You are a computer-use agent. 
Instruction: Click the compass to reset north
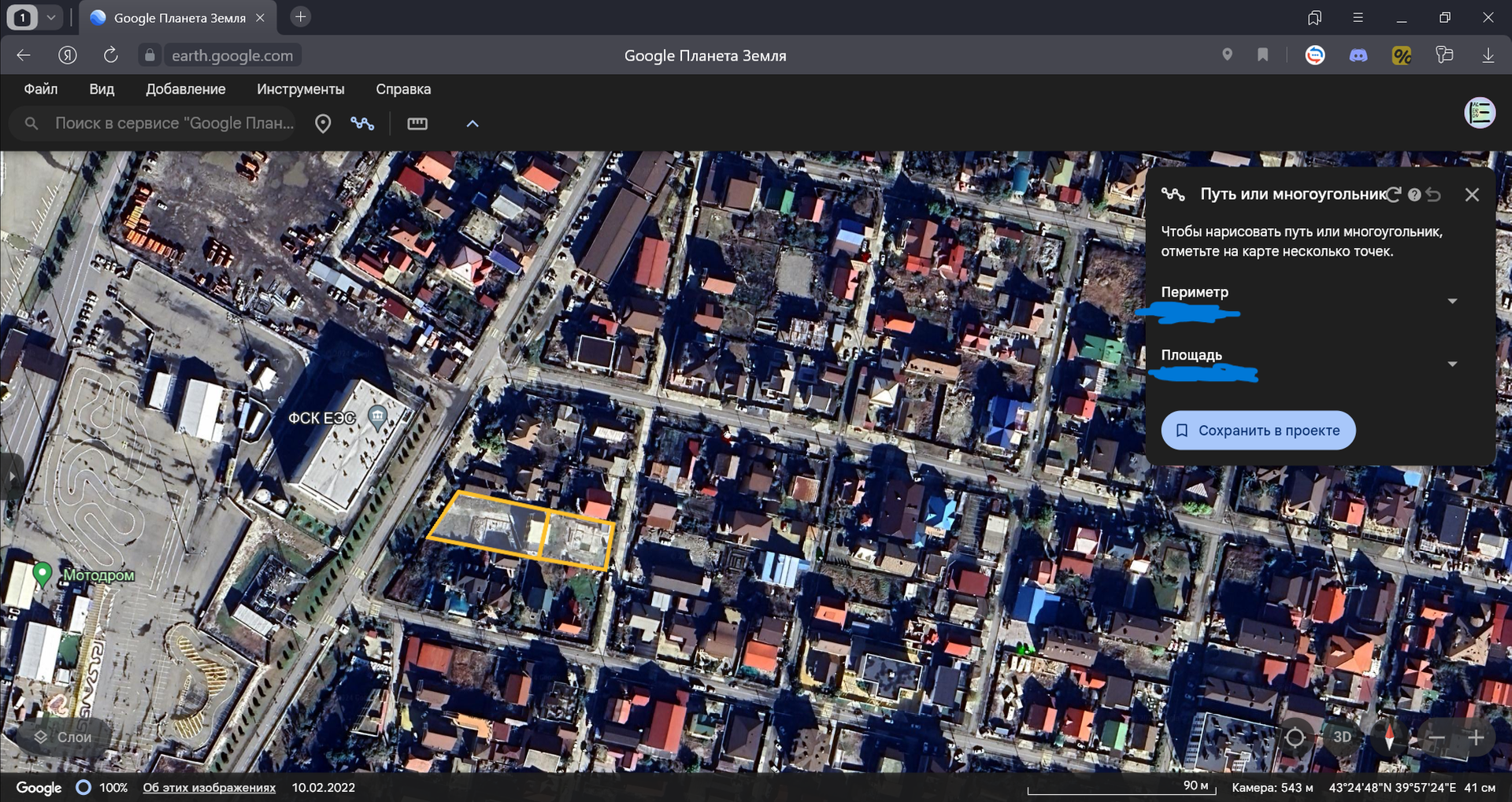pos(1389,737)
